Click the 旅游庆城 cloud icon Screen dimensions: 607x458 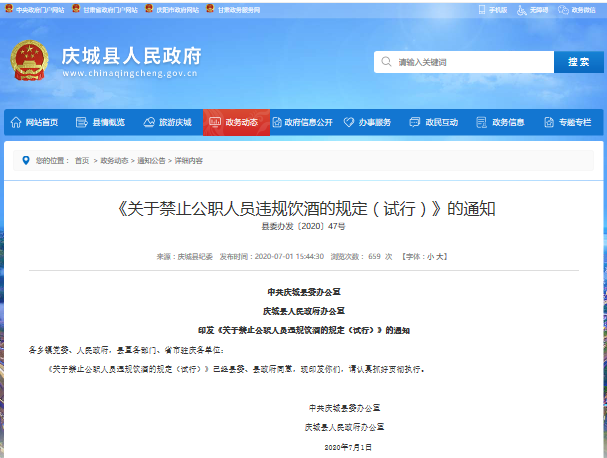[x=149, y=122]
